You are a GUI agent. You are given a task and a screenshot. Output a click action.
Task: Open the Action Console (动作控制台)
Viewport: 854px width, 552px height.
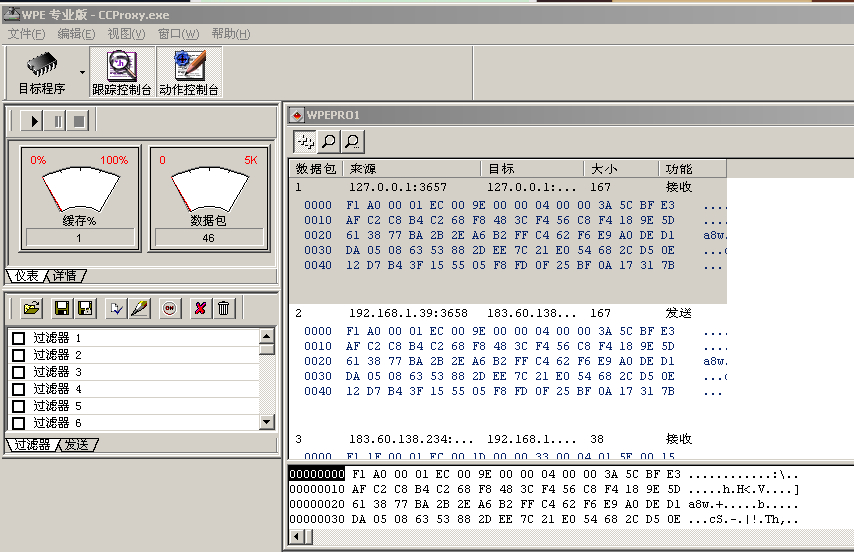coord(189,72)
